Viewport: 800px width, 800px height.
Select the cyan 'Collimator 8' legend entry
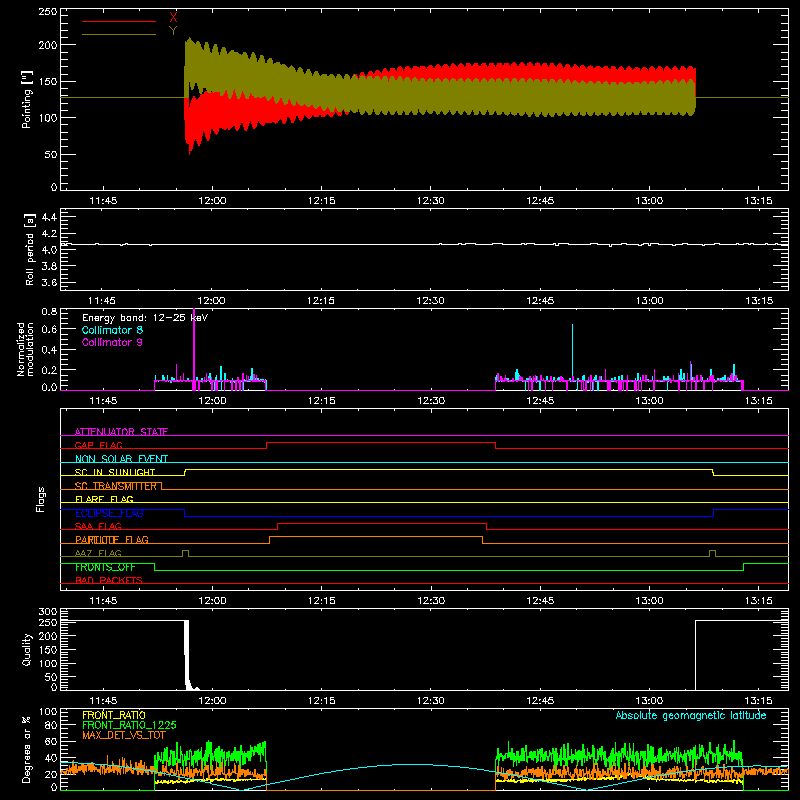112,330
